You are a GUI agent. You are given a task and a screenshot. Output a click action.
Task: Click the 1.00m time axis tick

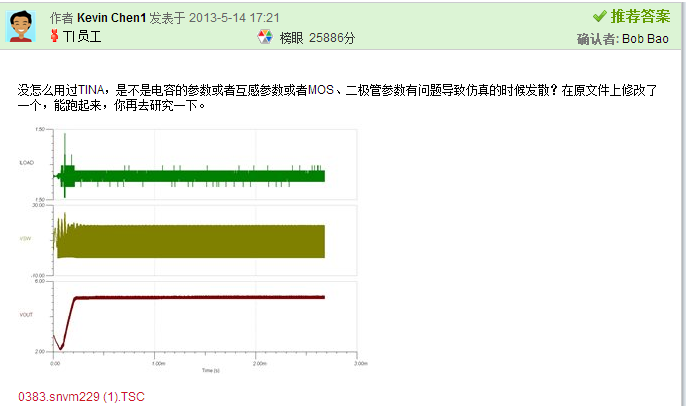[159, 363]
